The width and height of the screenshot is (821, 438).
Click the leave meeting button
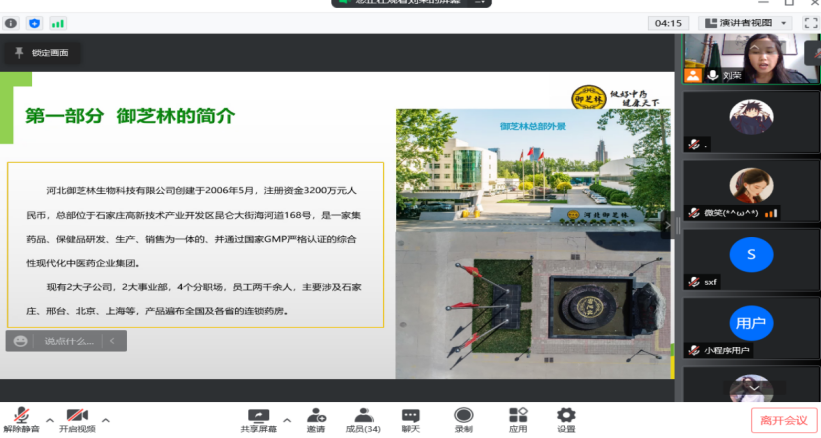pos(784,420)
